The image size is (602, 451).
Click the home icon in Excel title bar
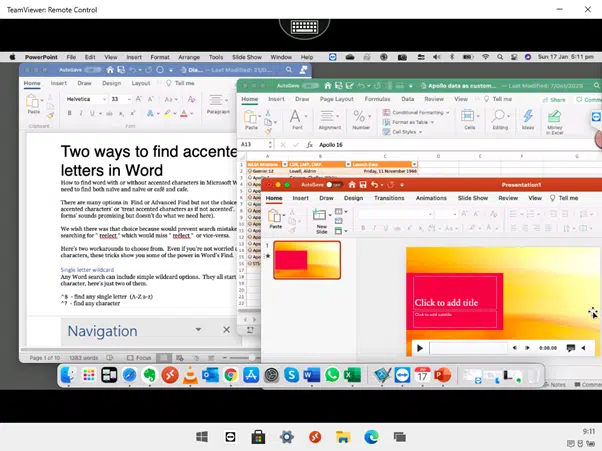pos(327,86)
